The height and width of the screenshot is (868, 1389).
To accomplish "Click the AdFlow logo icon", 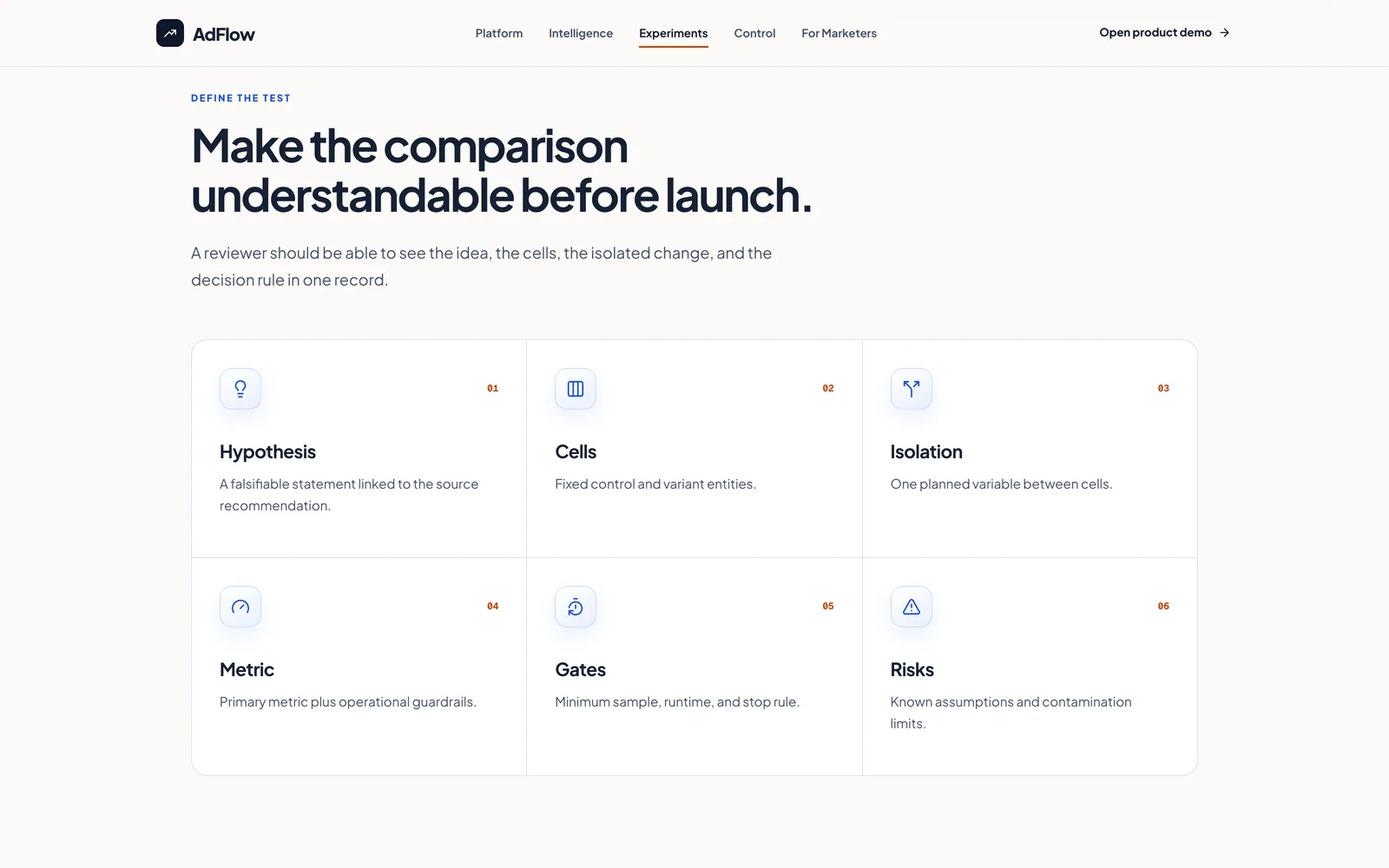I will click(x=170, y=33).
